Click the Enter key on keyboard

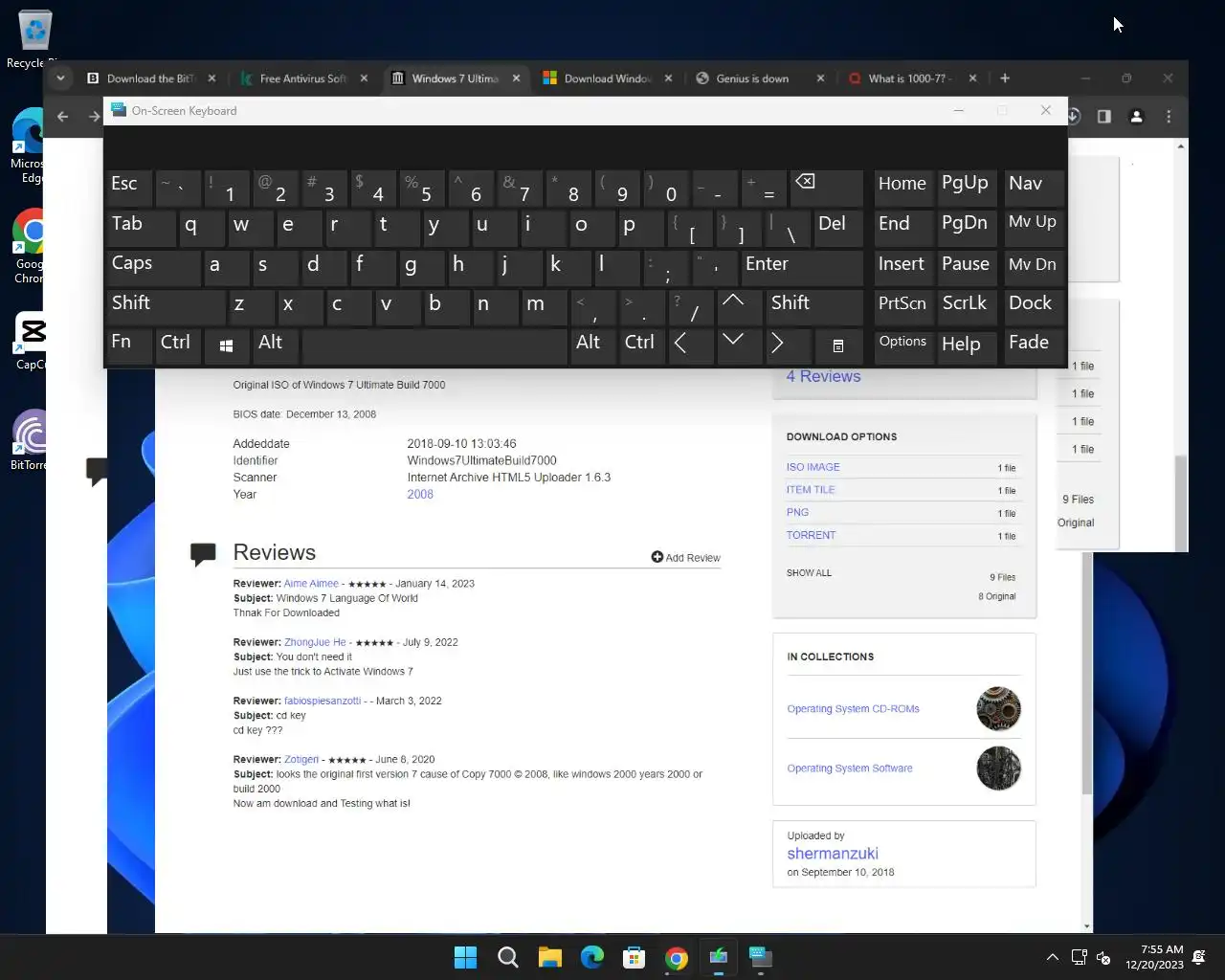(801, 266)
